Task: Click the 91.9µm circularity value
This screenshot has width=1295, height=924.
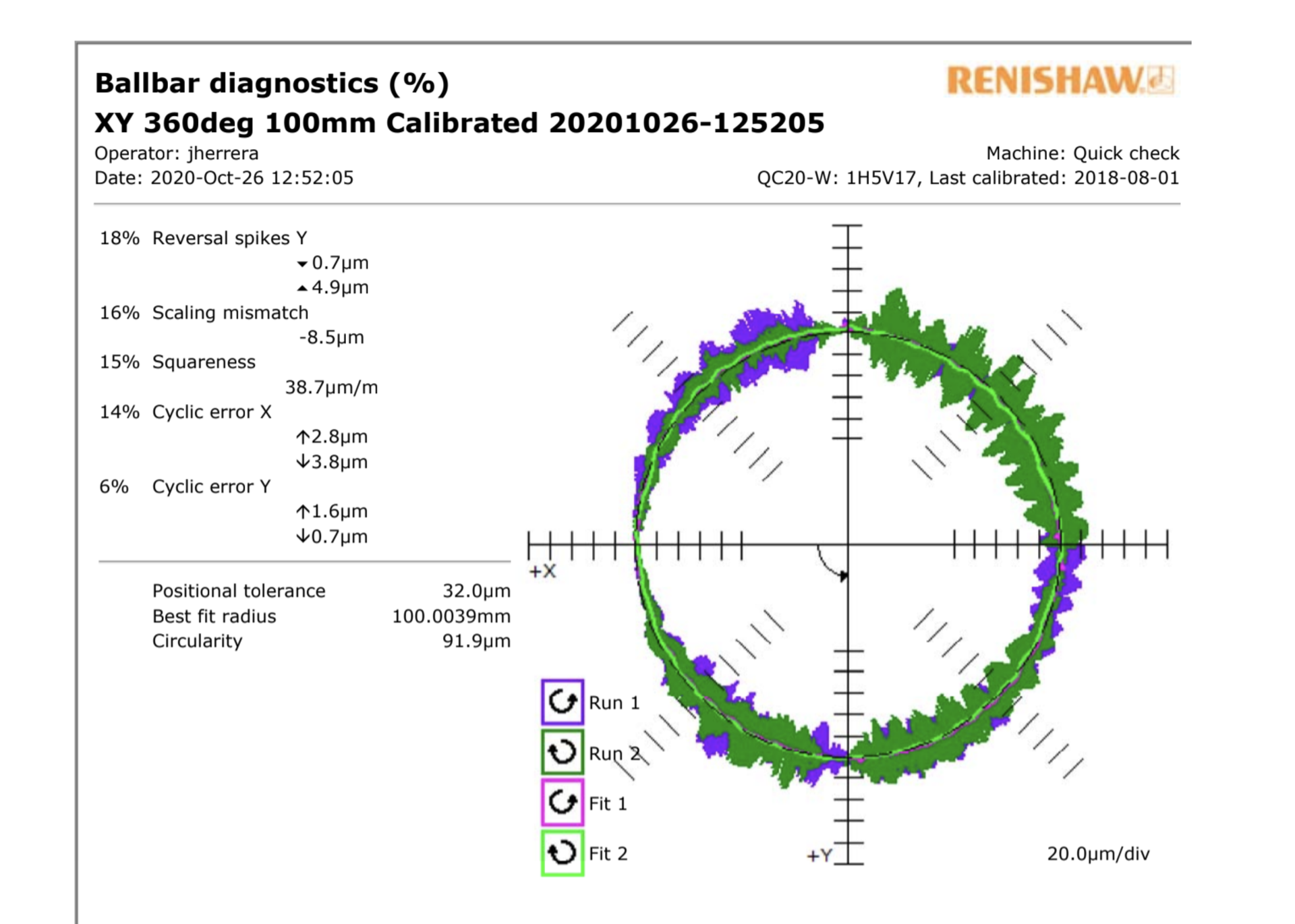Action: [476, 641]
